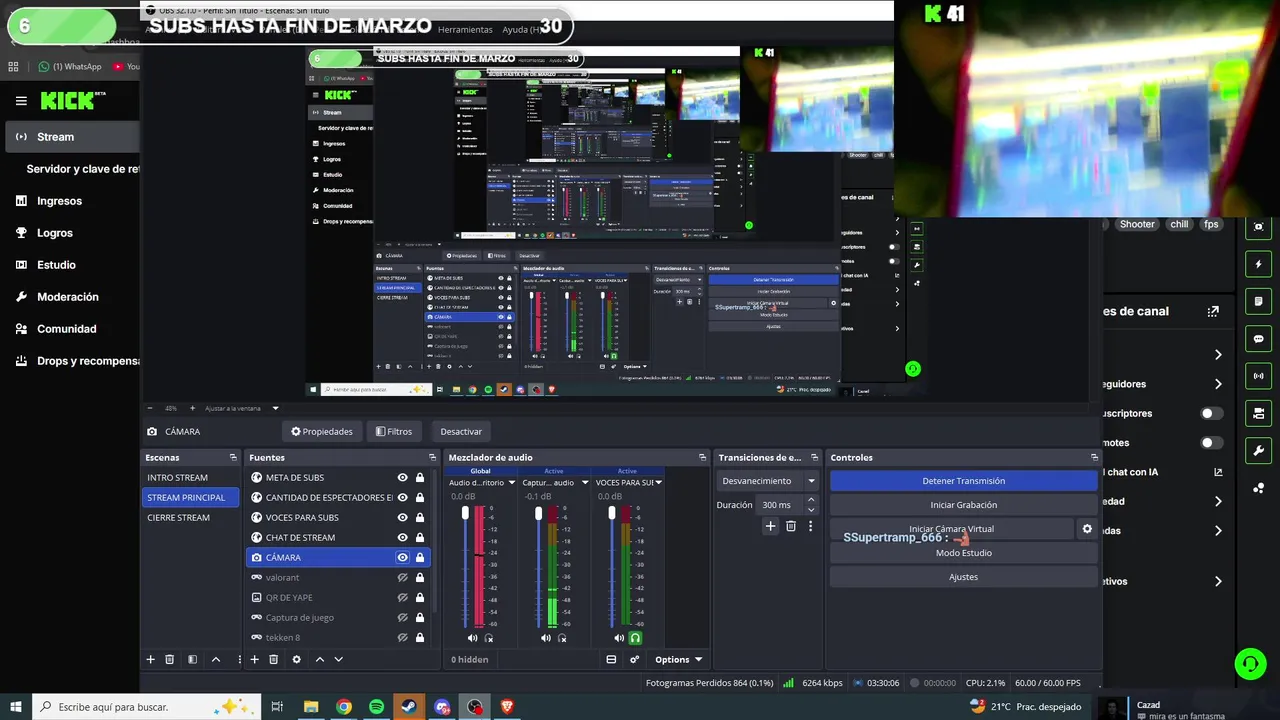Remove the transition with the trash icon
The width and height of the screenshot is (1280, 720).
coord(790,526)
